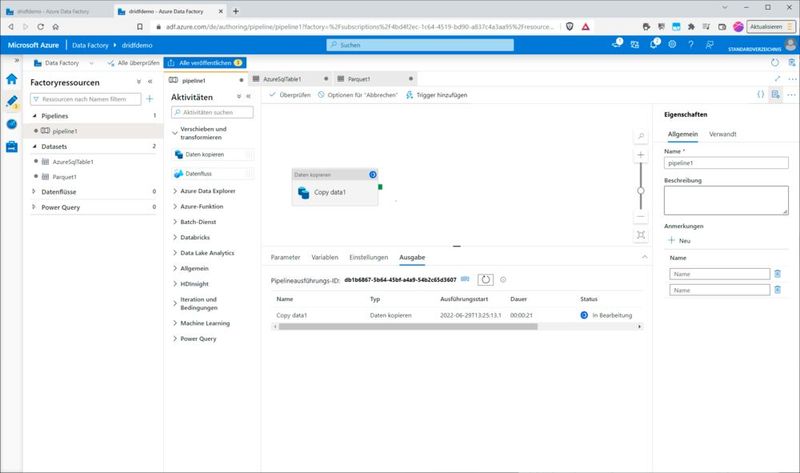Viewport: 800px width, 473px height.
Task: Click the zoom to fit icon
Action: [x=641, y=235]
